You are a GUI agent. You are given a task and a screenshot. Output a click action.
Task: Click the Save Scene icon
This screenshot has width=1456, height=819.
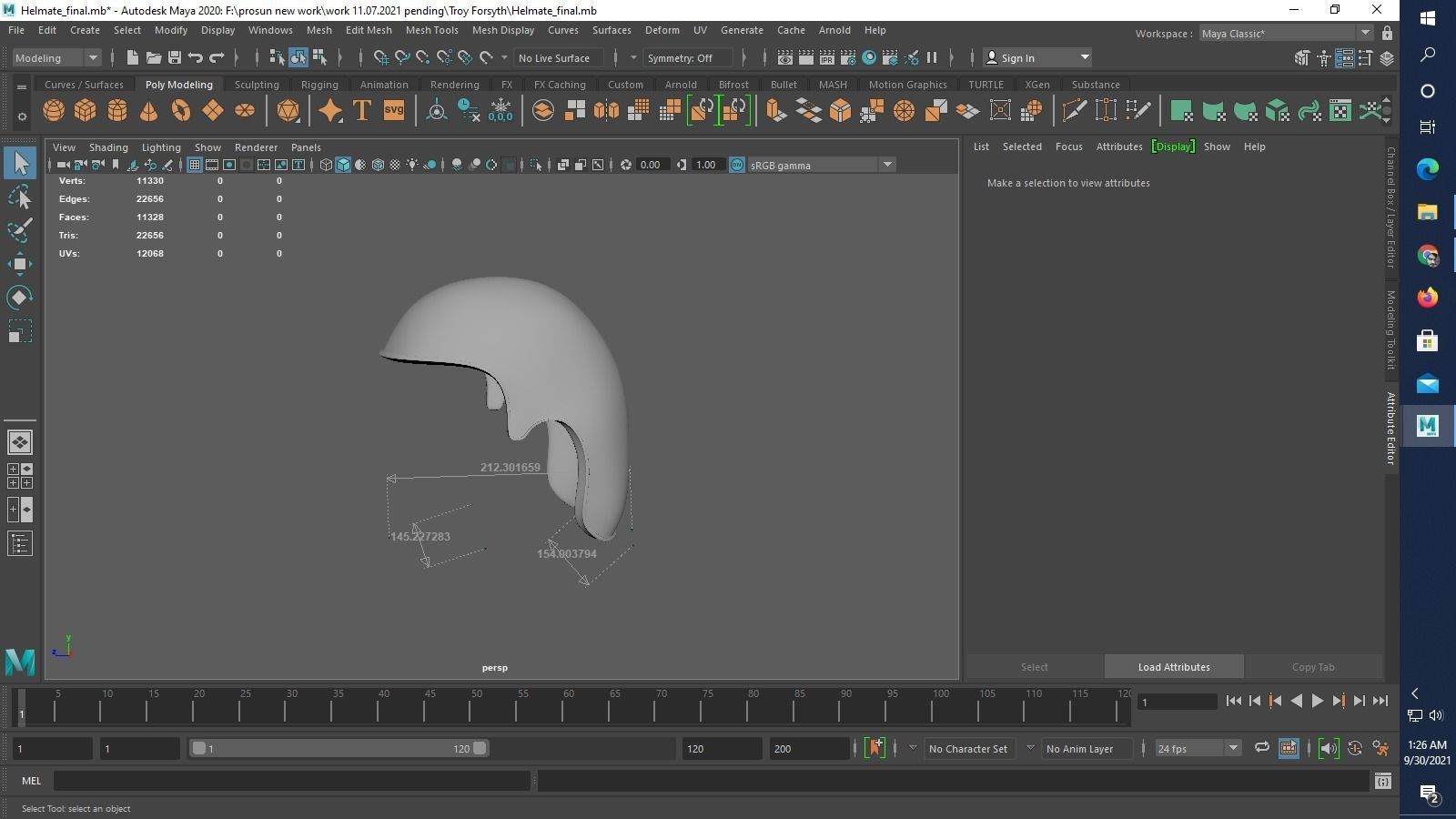click(175, 57)
